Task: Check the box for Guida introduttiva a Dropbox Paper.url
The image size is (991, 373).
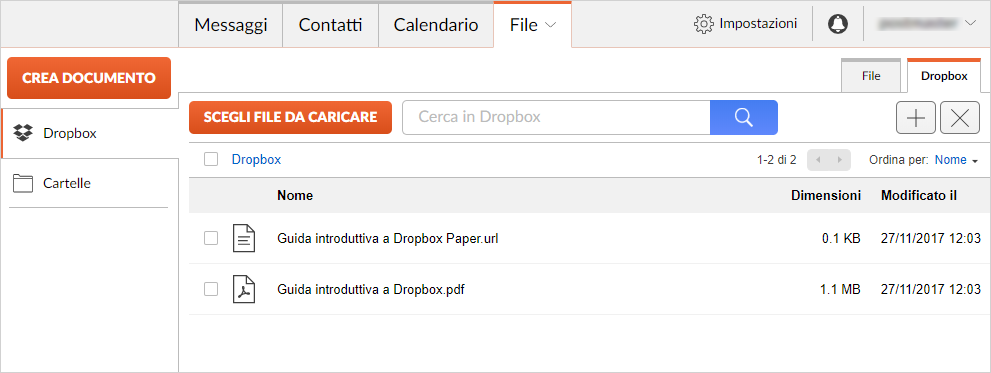Action: coord(211,238)
